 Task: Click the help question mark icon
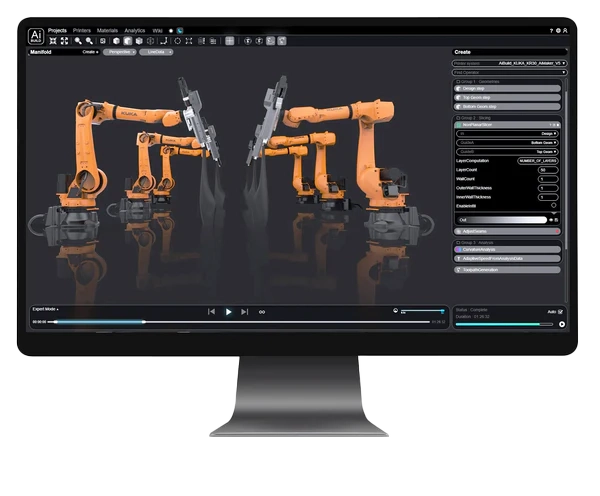(551, 31)
